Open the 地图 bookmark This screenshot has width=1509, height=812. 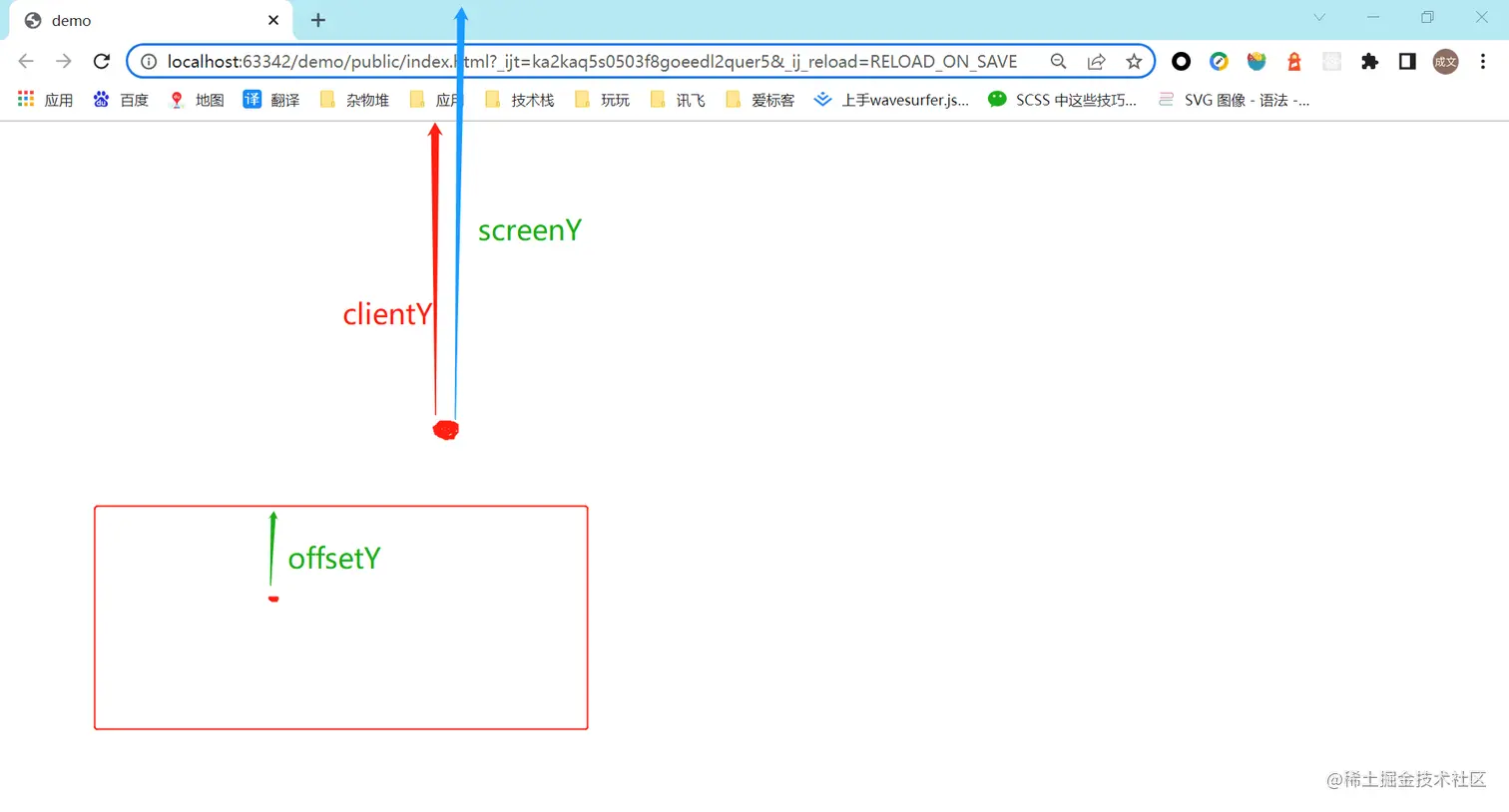(197, 100)
